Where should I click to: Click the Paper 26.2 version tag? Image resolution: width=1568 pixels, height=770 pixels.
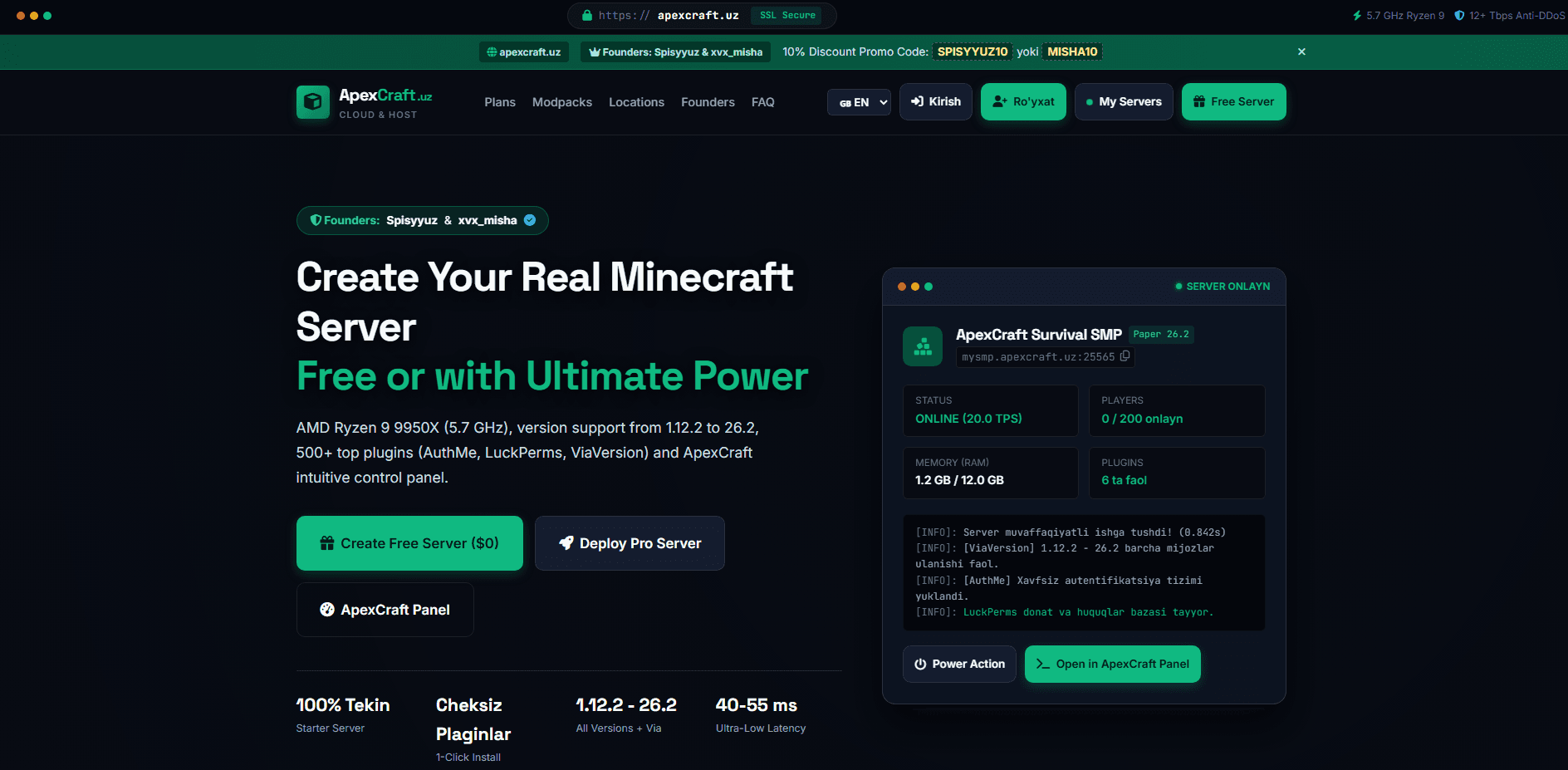pyautogui.click(x=1161, y=334)
